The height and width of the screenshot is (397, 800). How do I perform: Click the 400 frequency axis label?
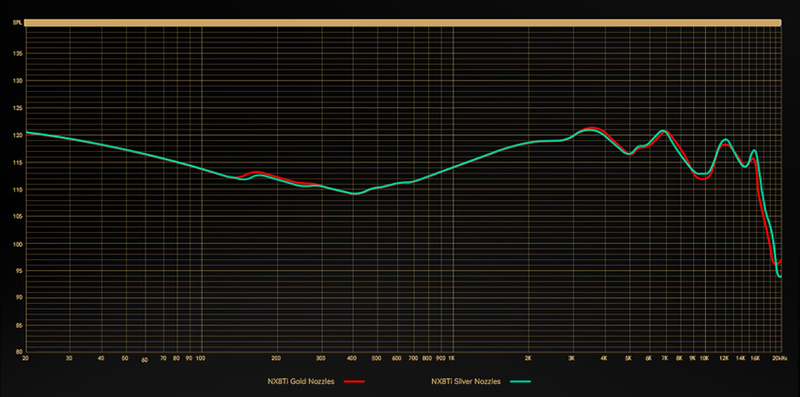(352, 358)
